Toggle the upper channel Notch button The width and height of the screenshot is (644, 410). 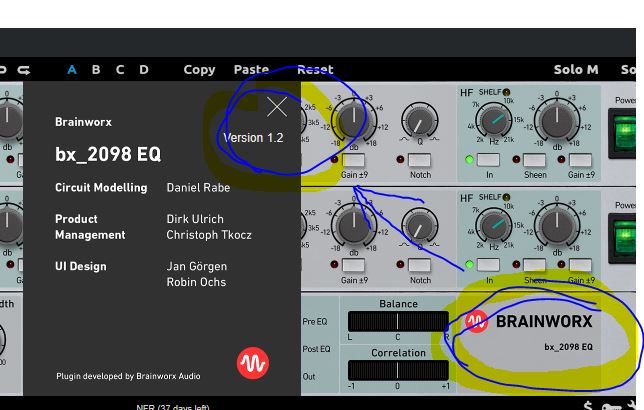pyautogui.click(x=420, y=160)
